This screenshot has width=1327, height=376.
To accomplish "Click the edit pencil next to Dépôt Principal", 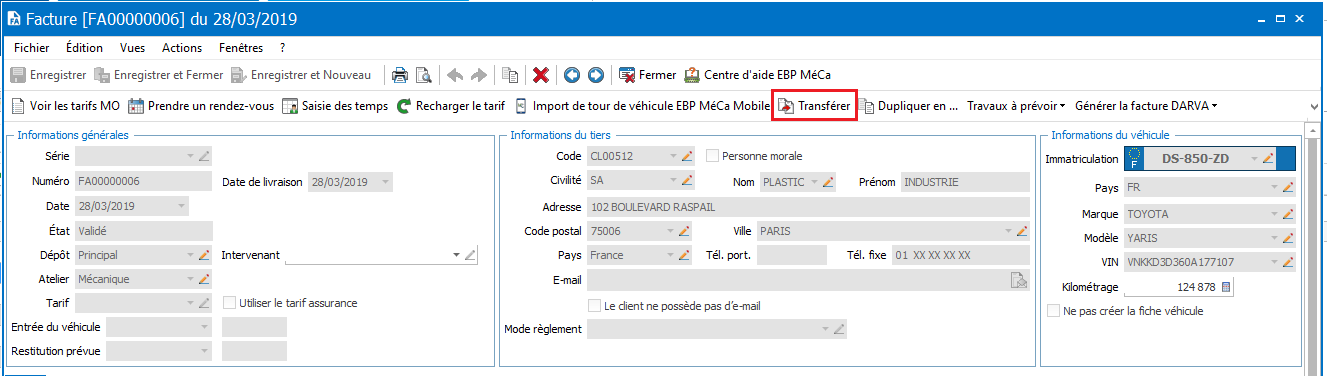I will click(x=204, y=255).
